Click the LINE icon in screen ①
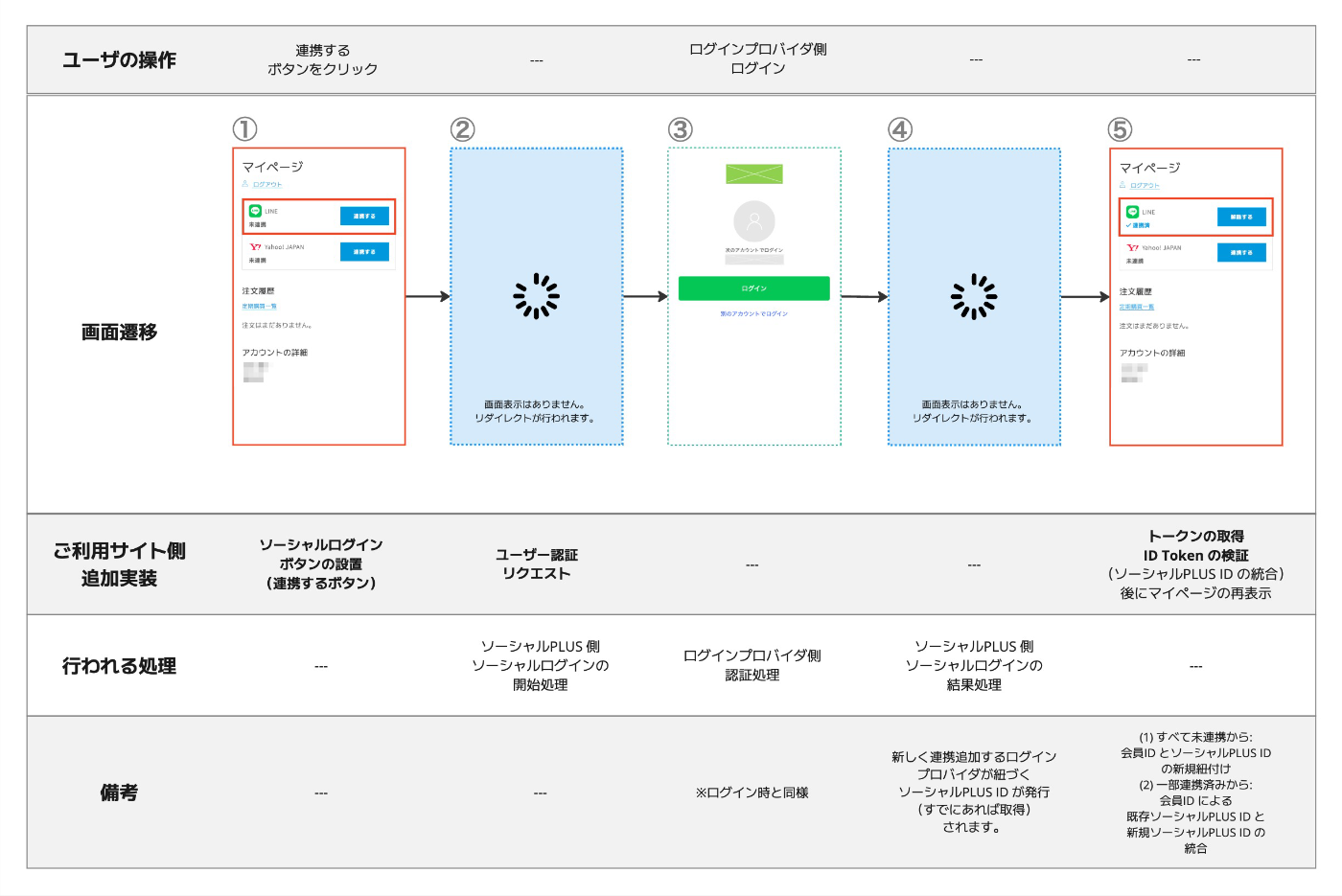The image size is (1342, 896). 255,211
